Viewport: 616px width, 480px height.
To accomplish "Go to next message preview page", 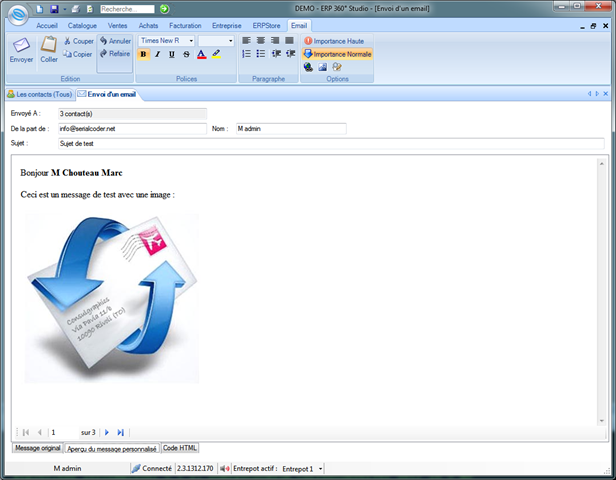I will coord(106,432).
